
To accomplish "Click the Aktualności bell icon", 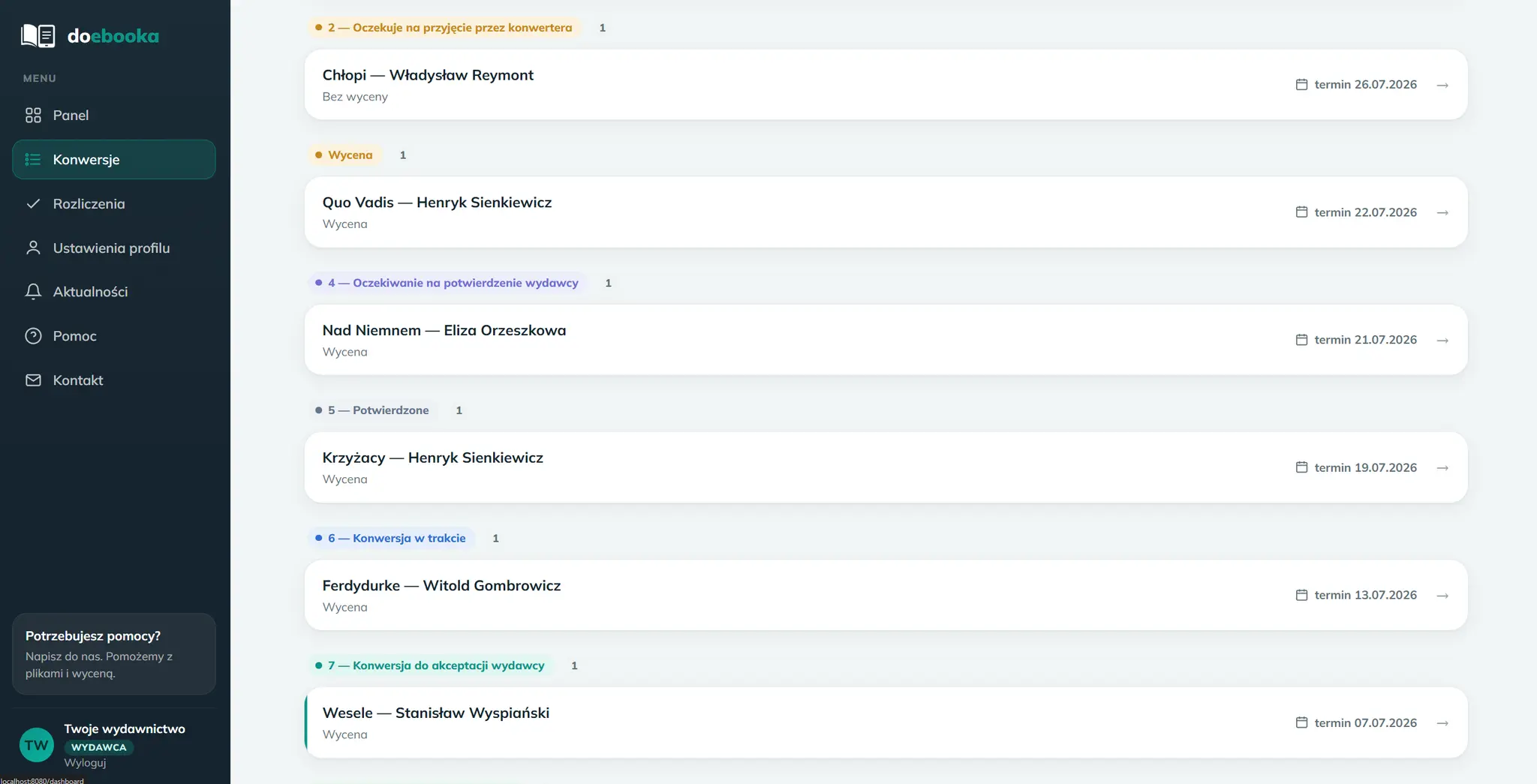I will pos(33,292).
